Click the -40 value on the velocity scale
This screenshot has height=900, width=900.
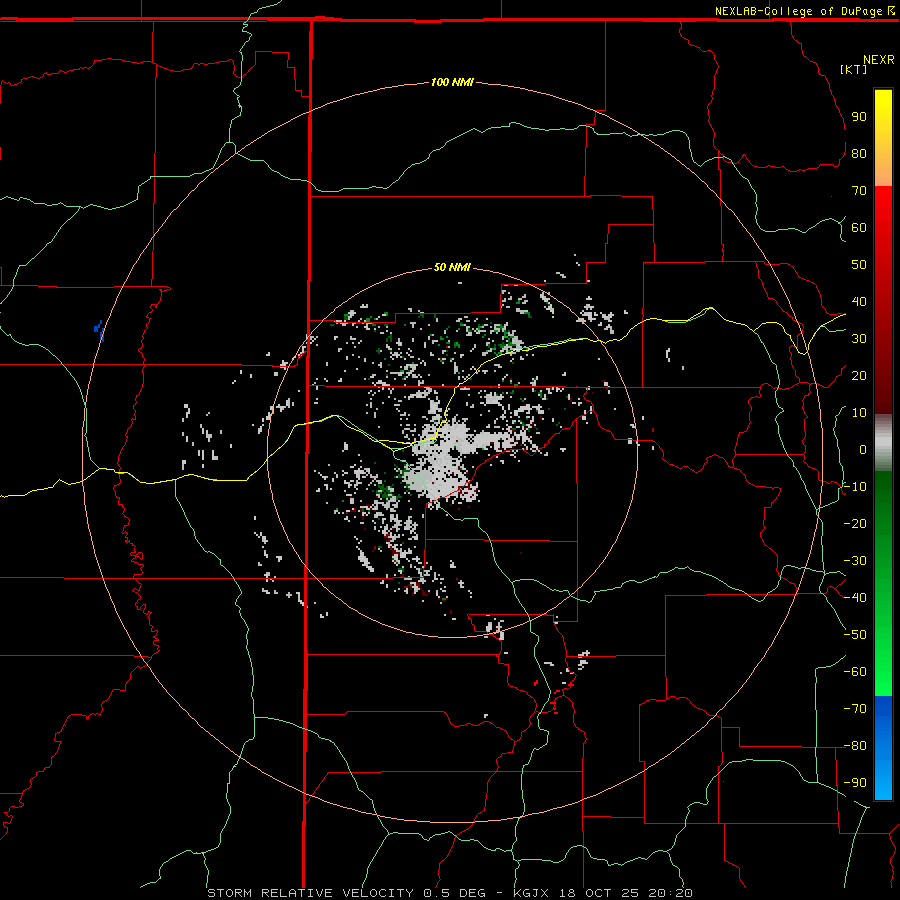point(855,598)
